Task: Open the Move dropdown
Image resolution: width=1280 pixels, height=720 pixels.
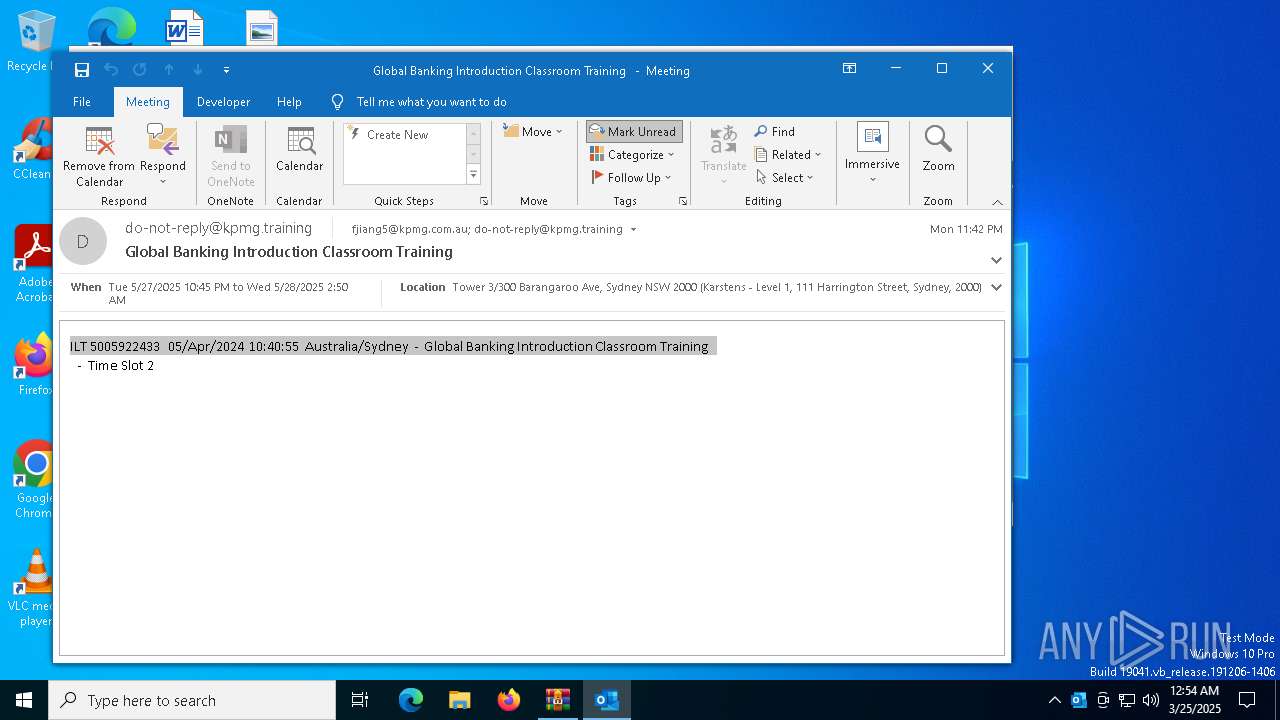Action: coord(533,131)
